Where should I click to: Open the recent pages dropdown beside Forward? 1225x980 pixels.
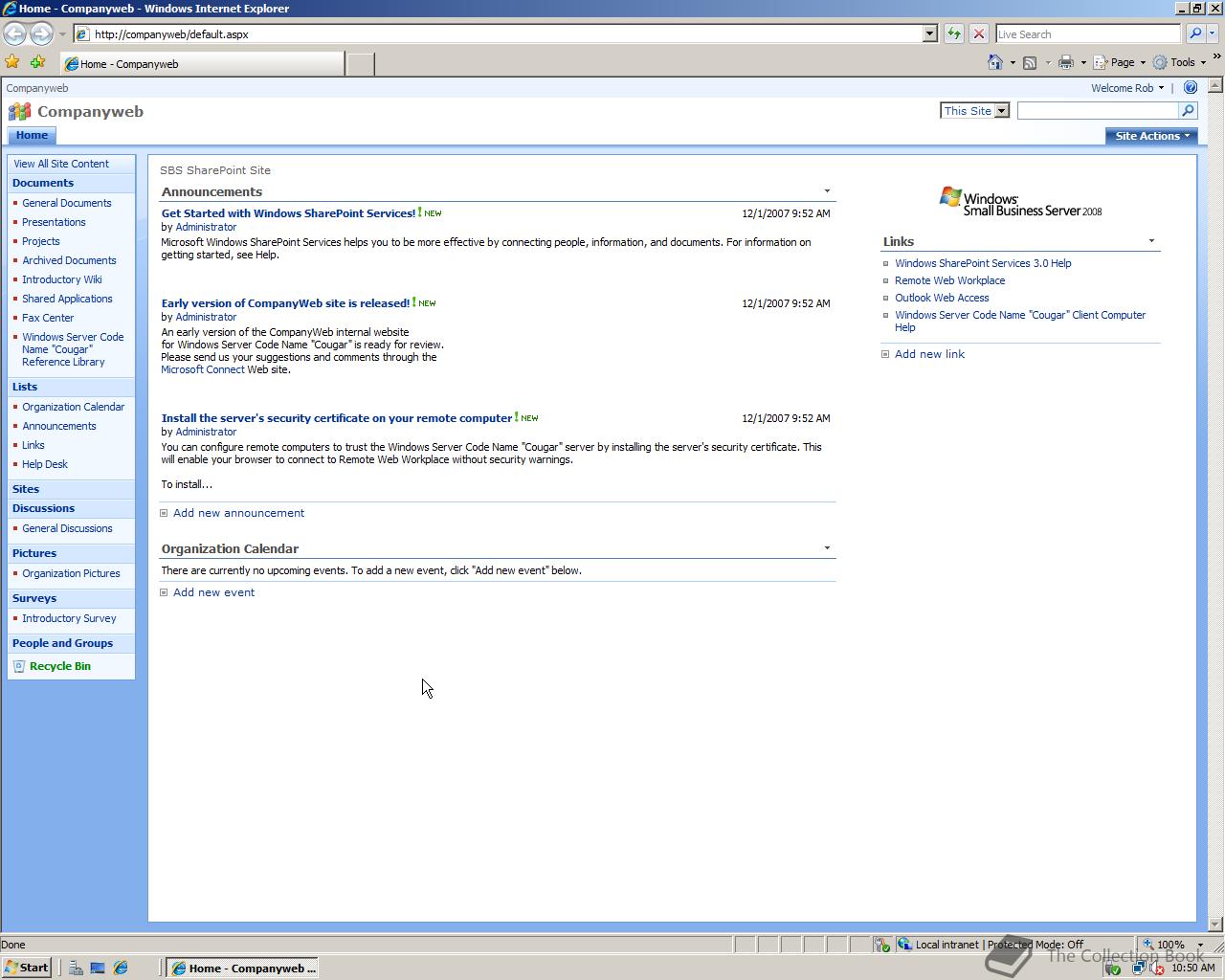[x=62, y=34]
